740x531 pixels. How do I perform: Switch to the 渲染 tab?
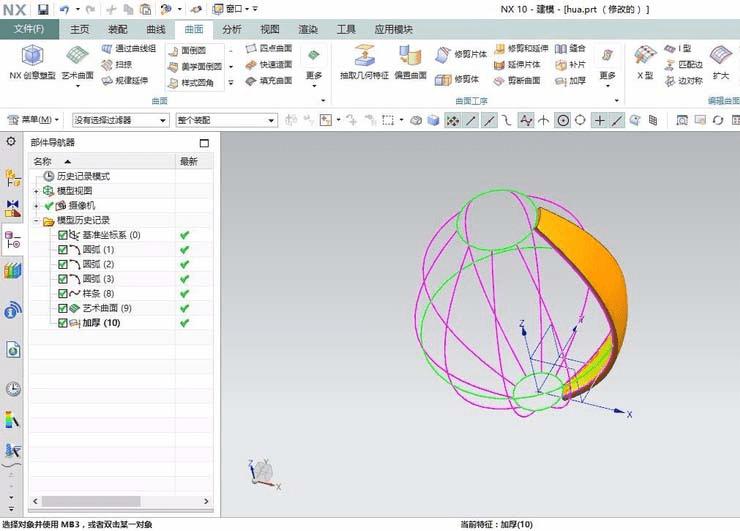(308, 29)
